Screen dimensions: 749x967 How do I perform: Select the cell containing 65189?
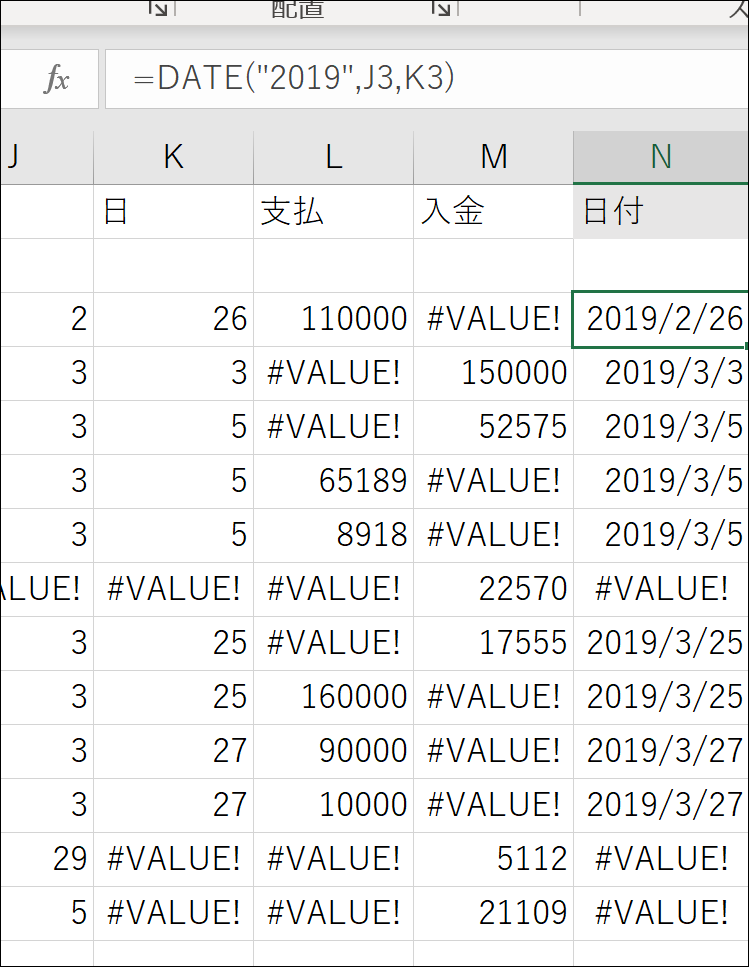tap(334, 481)
